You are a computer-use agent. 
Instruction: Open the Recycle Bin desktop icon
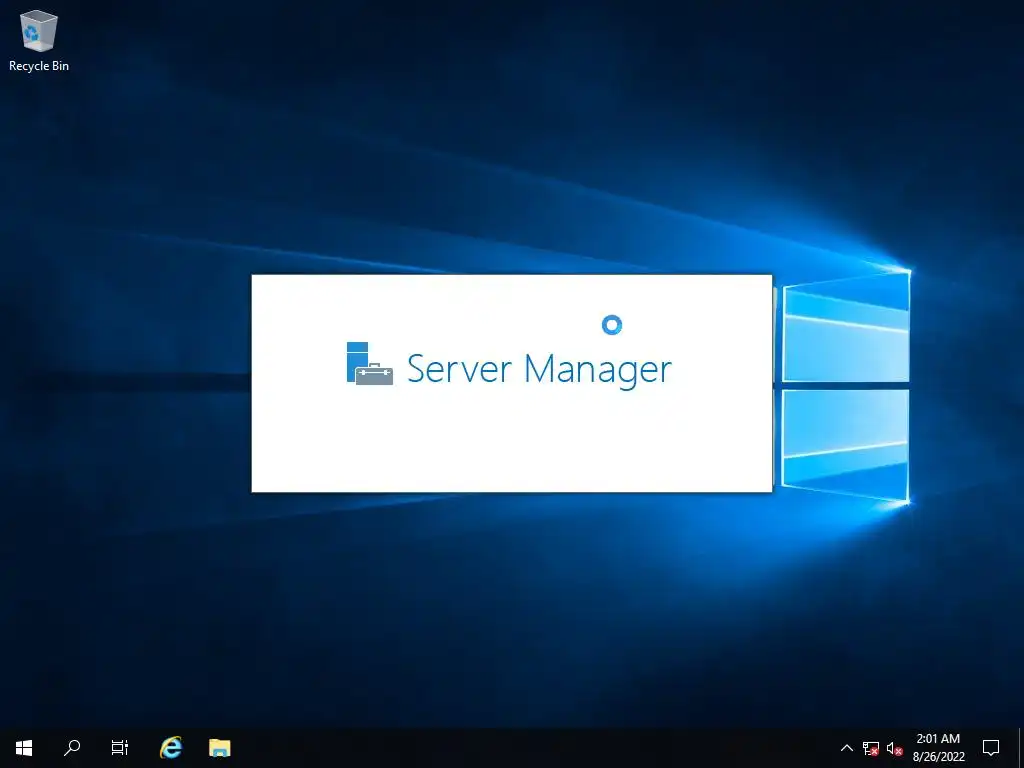[39, 40]
